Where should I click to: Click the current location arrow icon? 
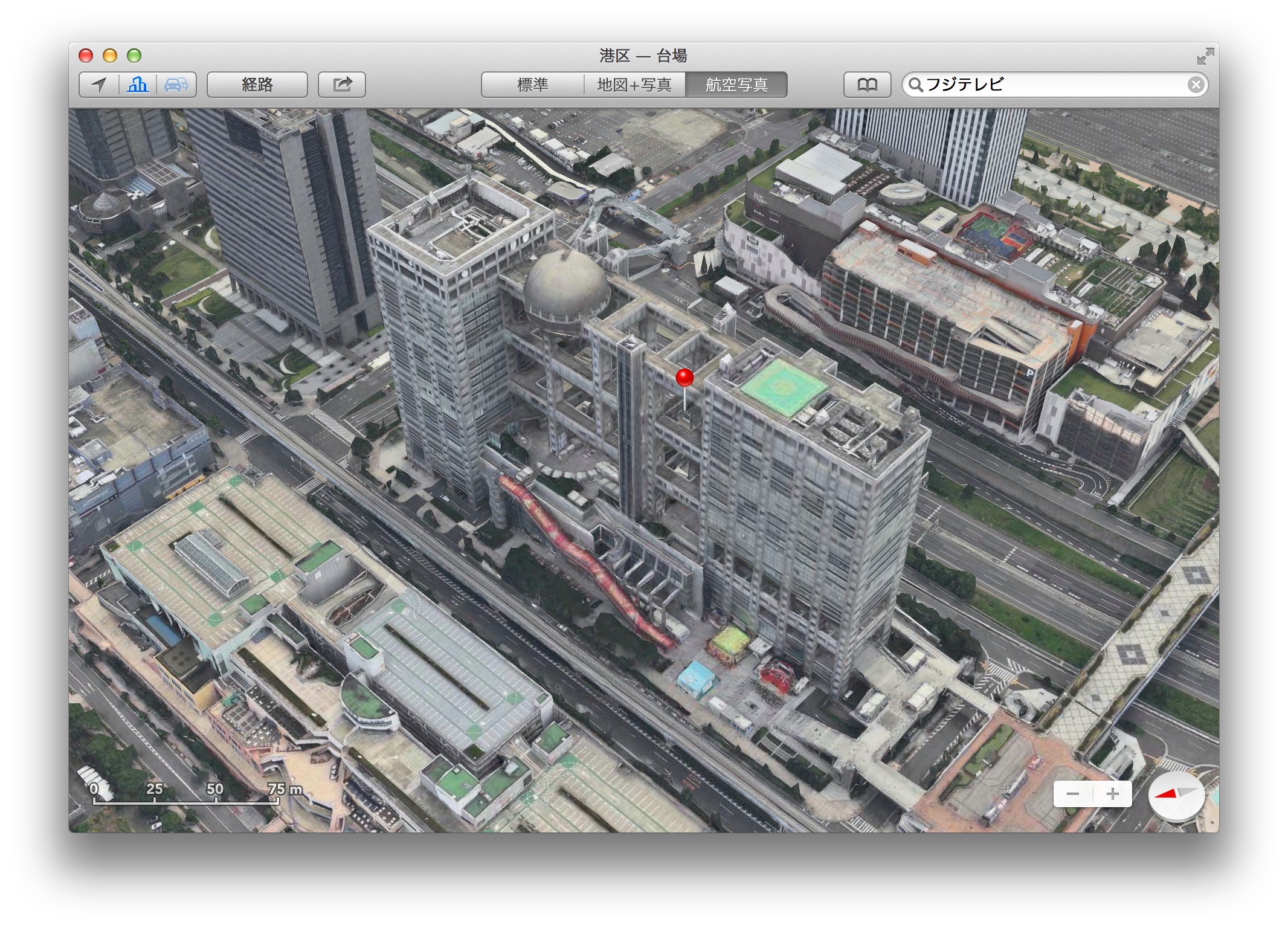pyautogui.click(x=98, y=85)
